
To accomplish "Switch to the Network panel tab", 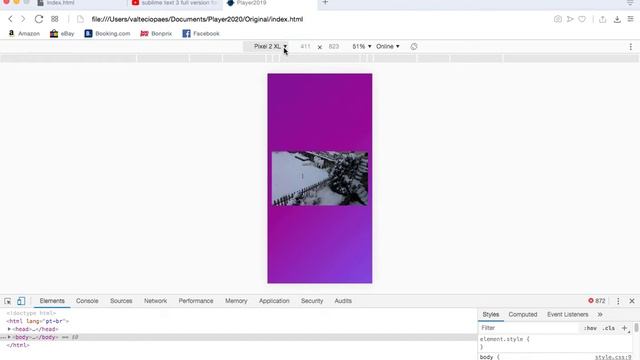I will tap(155, 301).
